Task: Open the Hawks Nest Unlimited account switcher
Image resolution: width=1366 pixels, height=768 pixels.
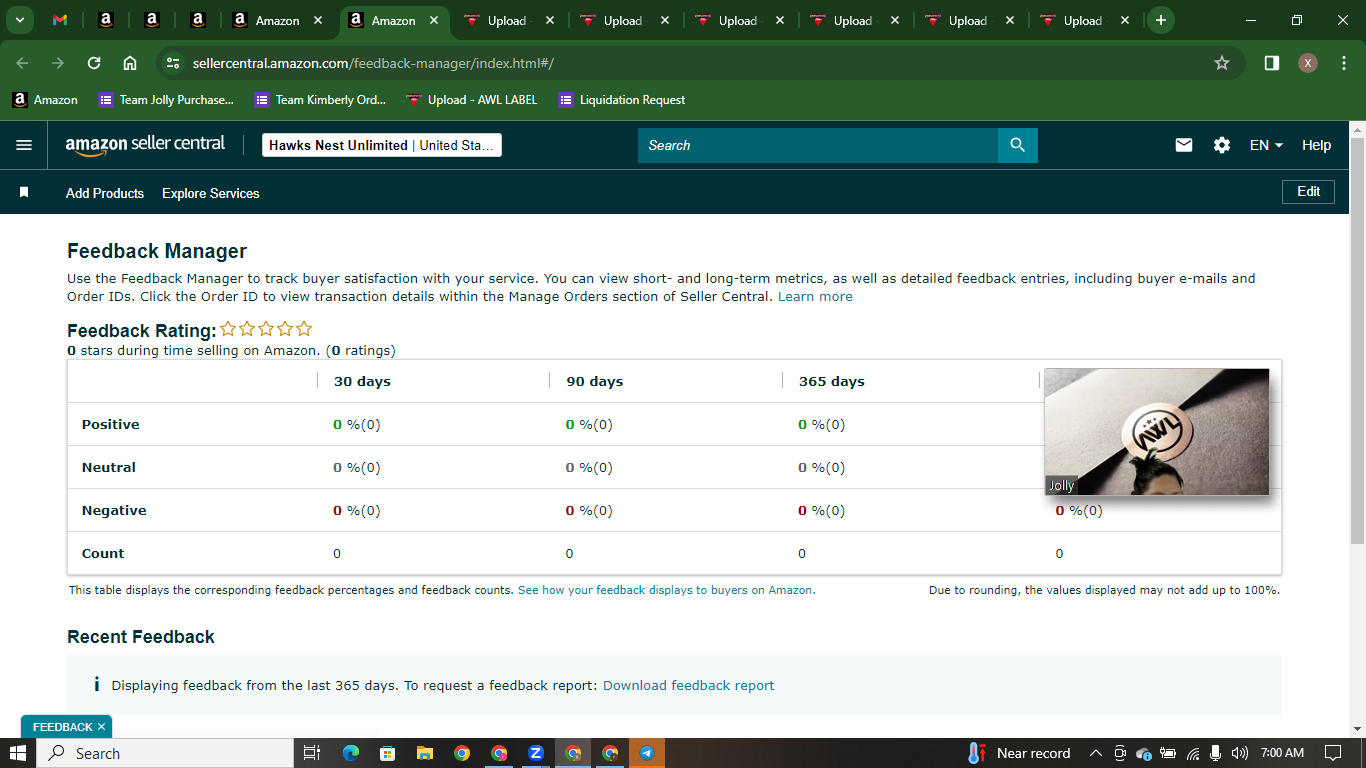Action: [382, 145]
